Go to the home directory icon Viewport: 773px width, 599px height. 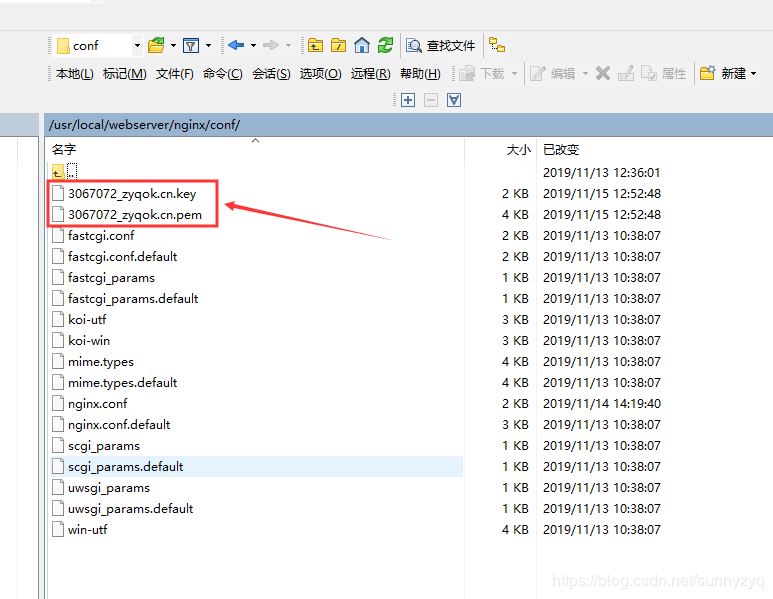362,45
